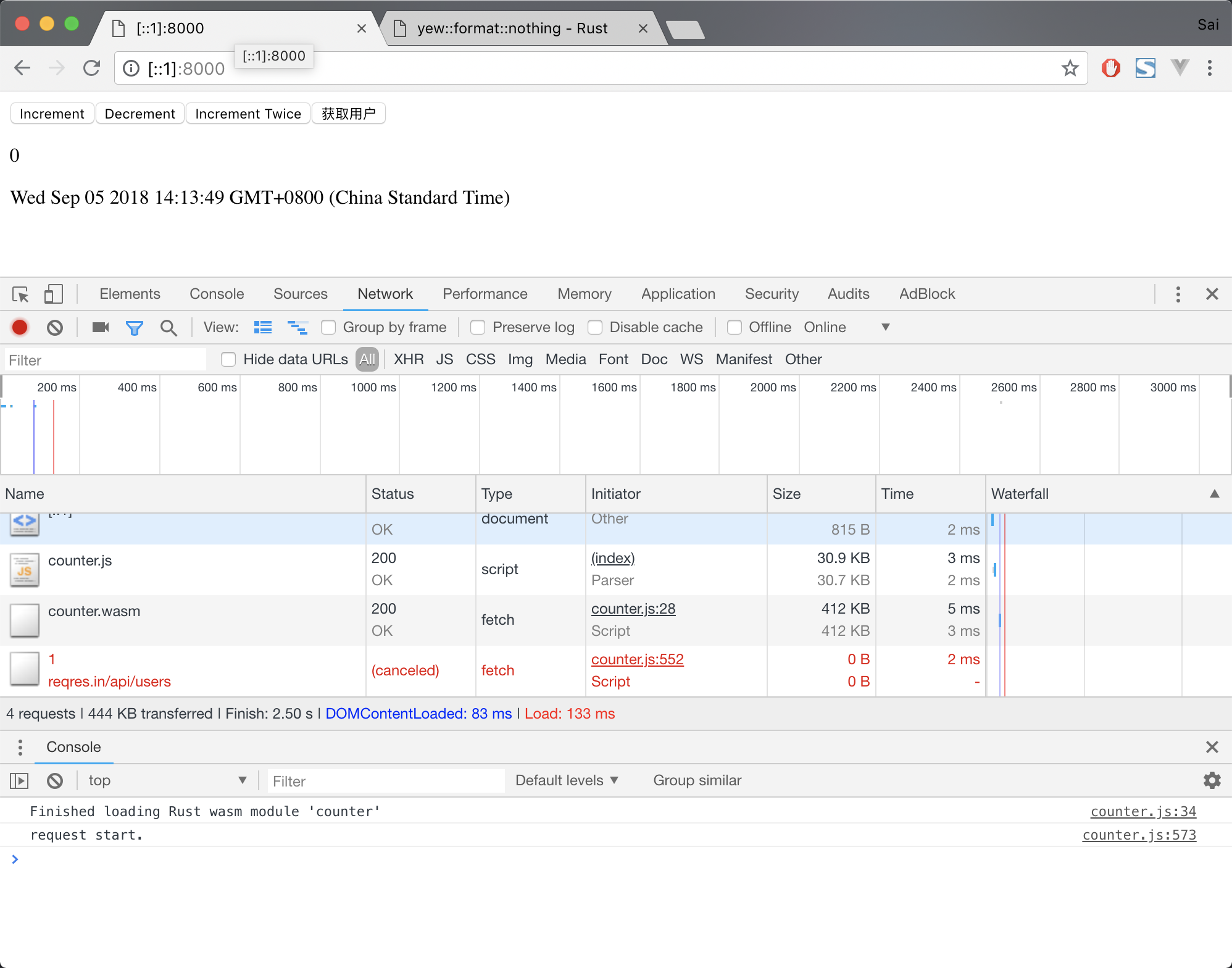1232x968 pixels.
Task: Filter requests by XHR type
Action: 409,359
